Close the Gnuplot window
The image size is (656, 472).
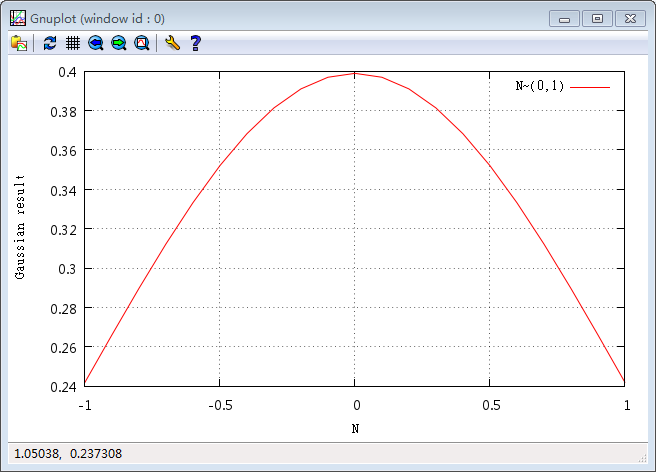pos(630,19)
